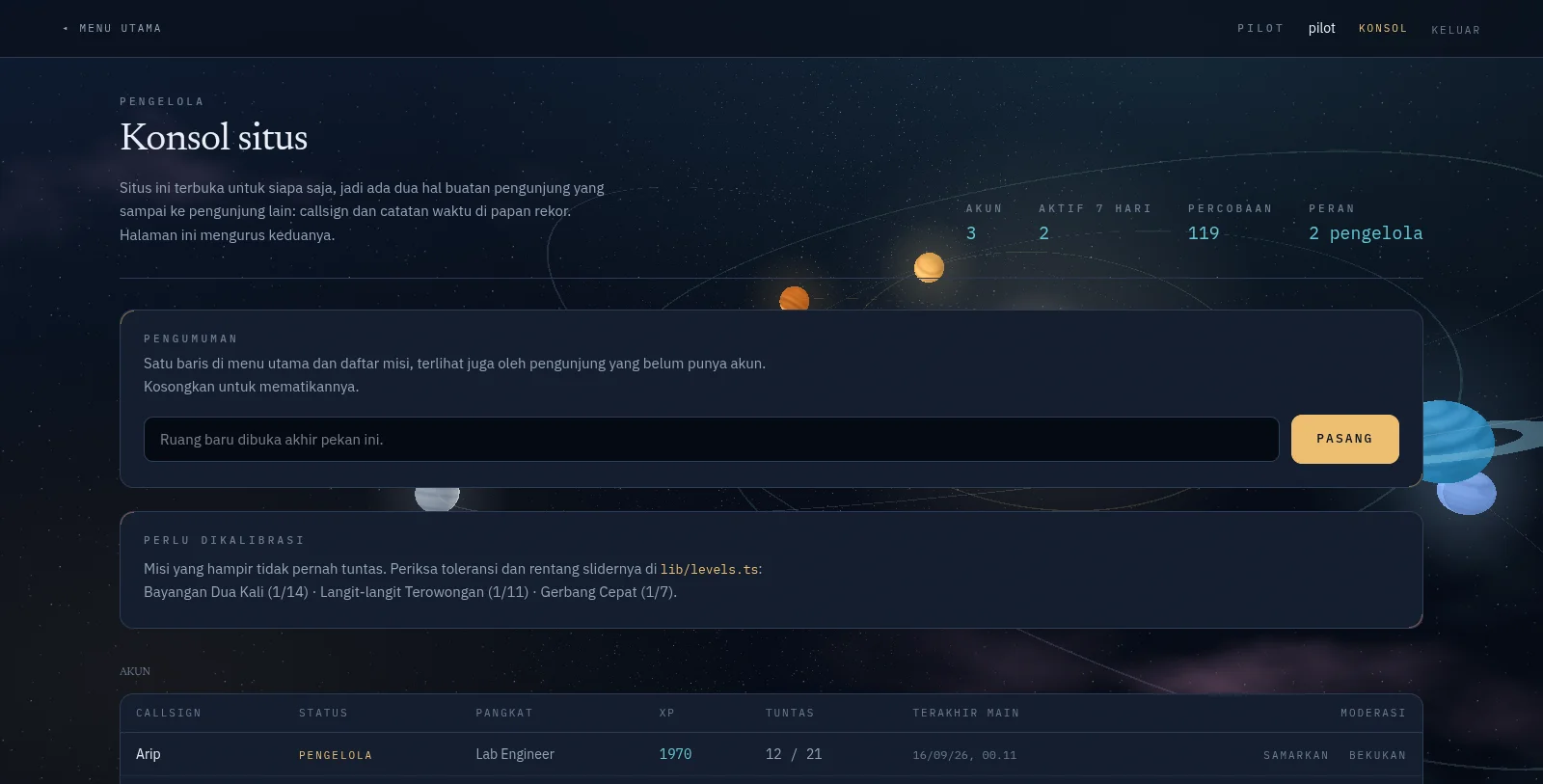
Task: Click the Perlu Dikalibrasi section label
Action: (224, 540)
